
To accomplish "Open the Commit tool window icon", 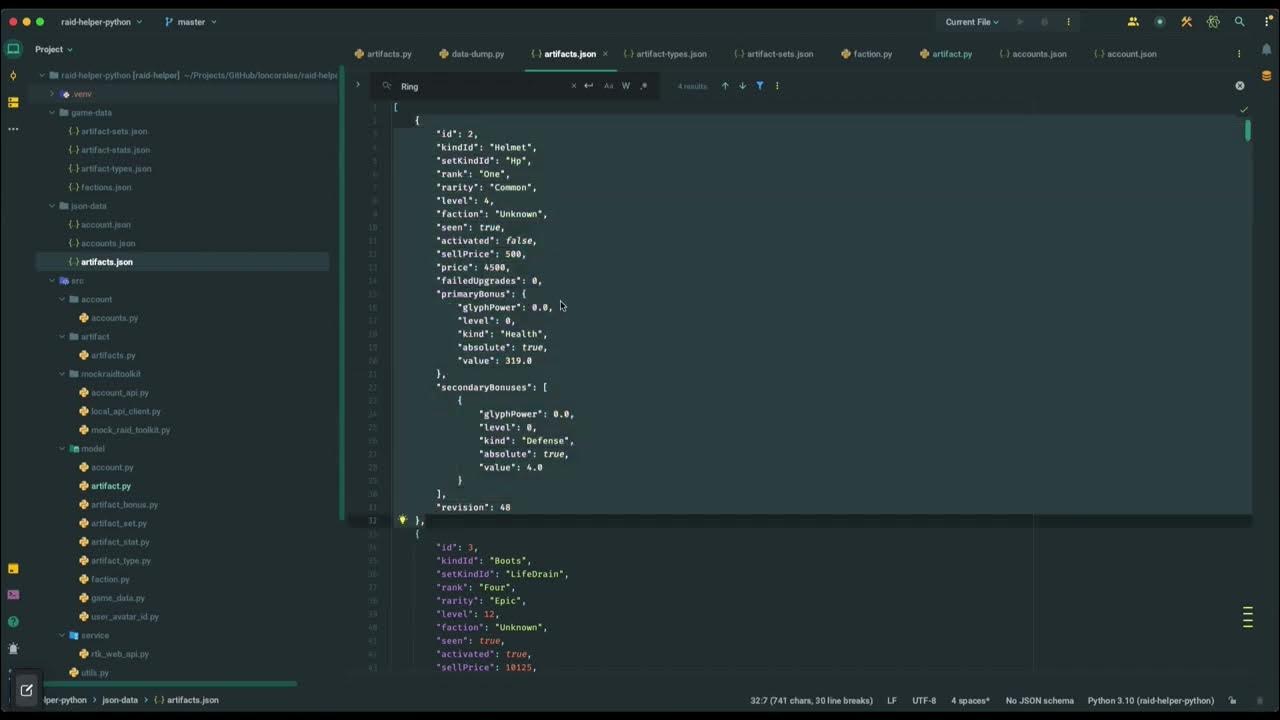I will [x=13, y=75].
